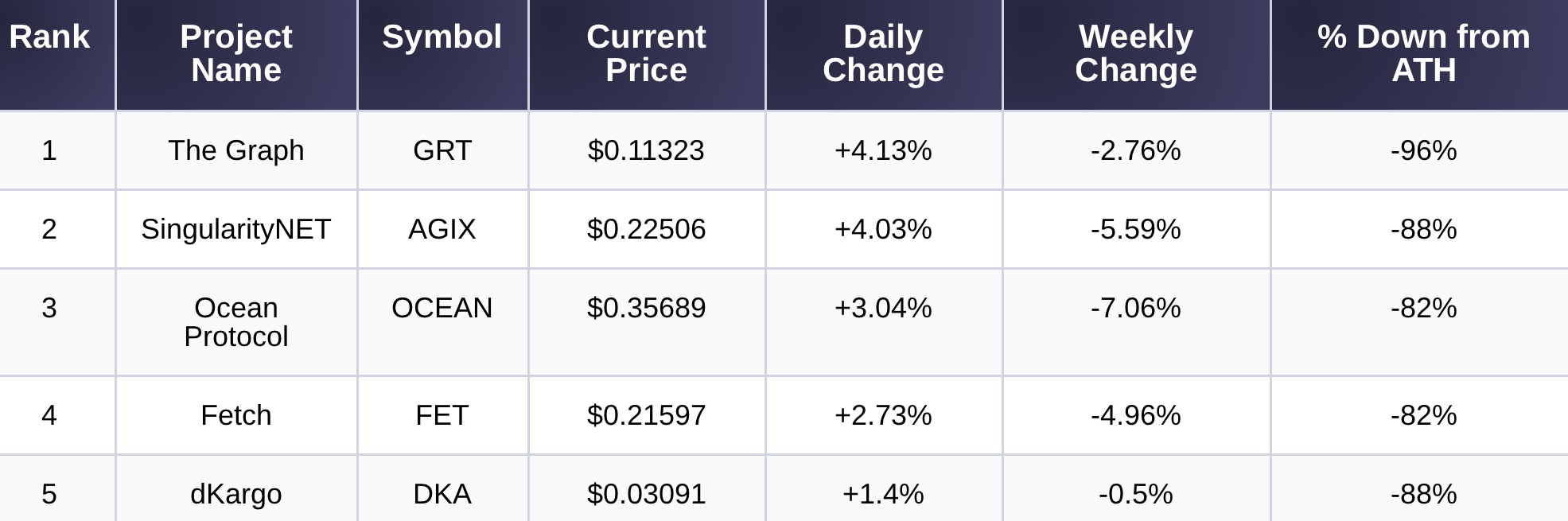Click the $0.11323 price cell
The height and width of the screenshot is (521, 1568).
coord(646,150)
